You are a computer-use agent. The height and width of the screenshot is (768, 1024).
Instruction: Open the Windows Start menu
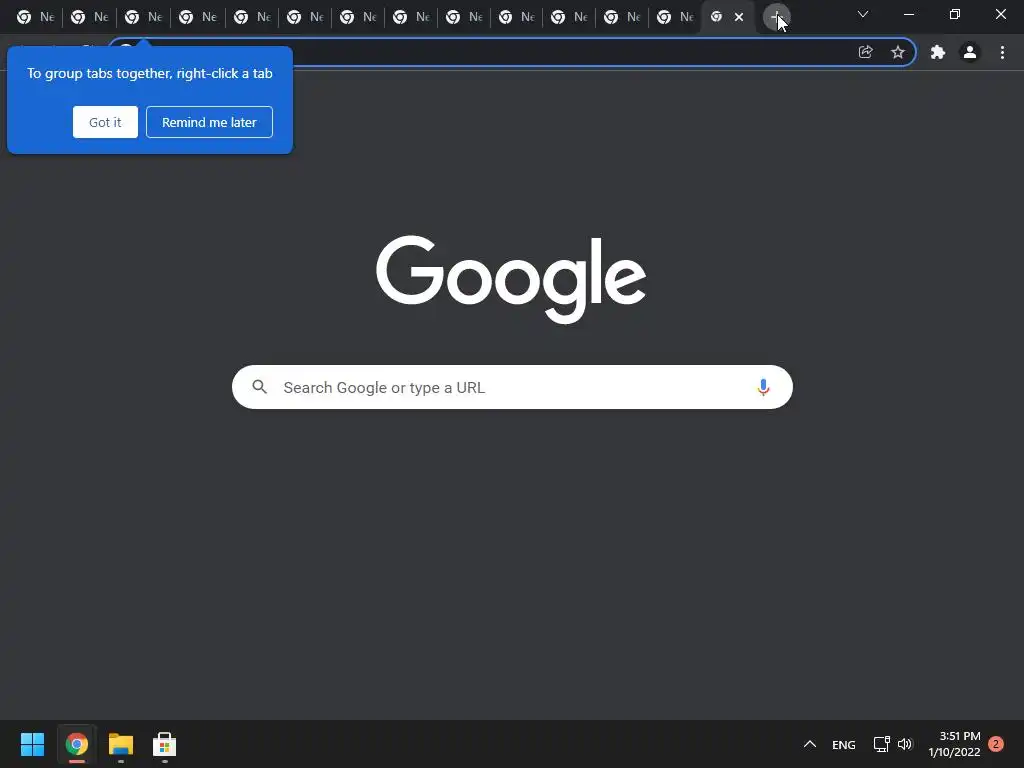32,744
